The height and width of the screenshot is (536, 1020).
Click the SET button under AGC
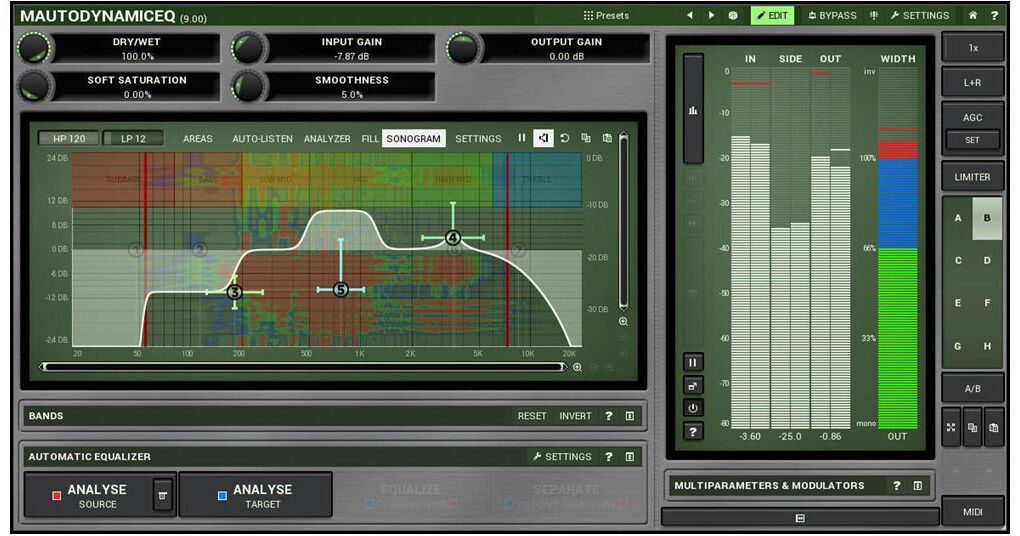point(973,141)
